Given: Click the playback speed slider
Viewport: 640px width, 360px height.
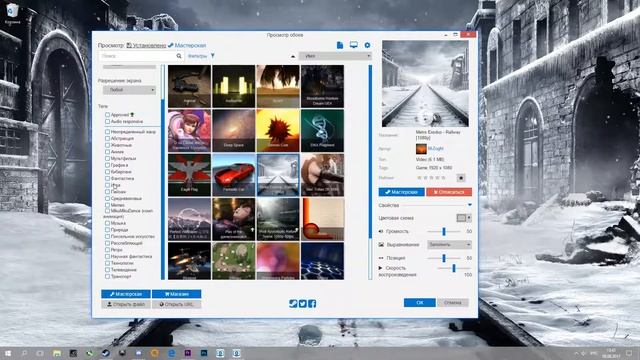Looking at the screenshot, I should [453, 268].
